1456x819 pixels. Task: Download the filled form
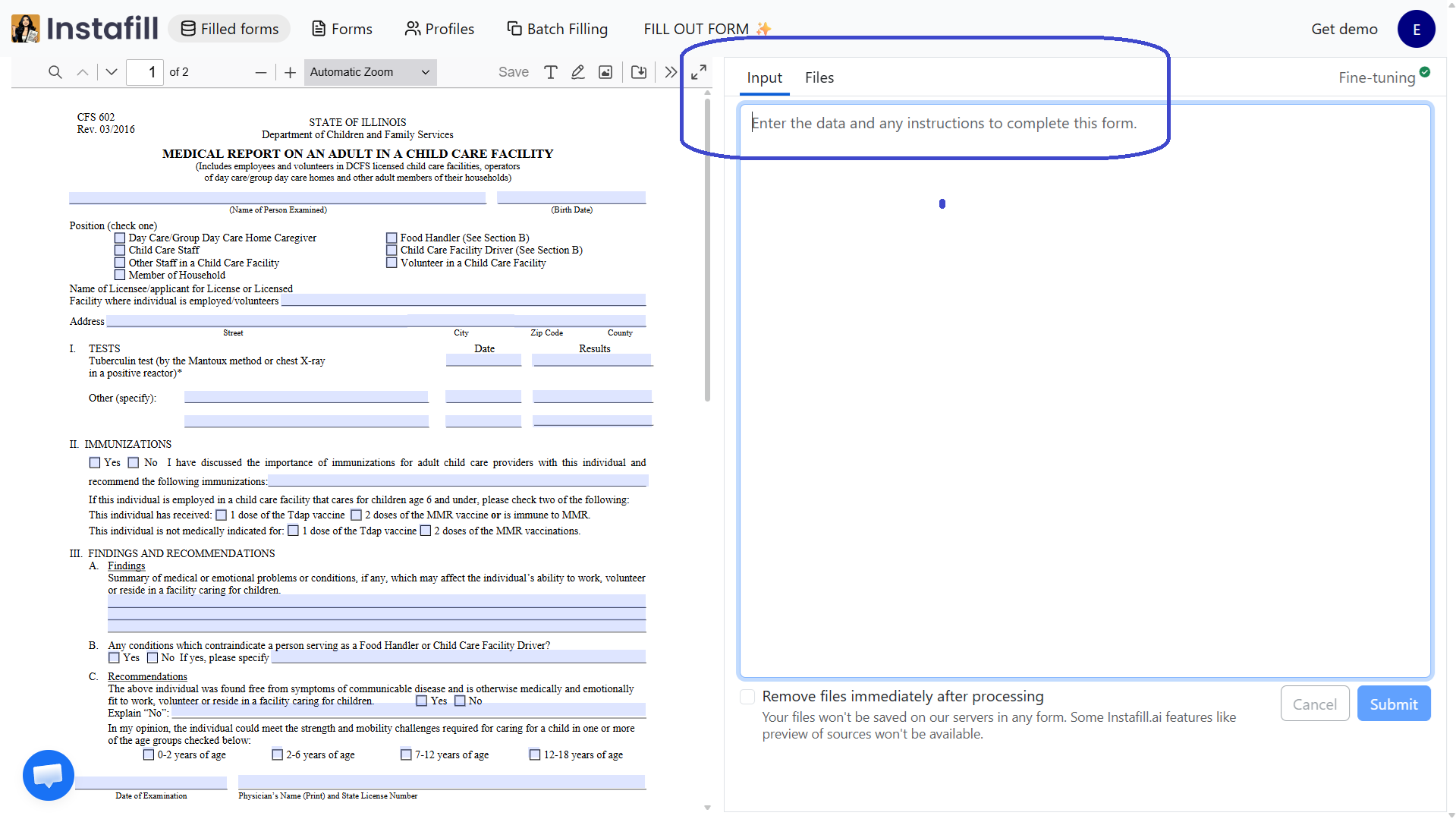tap(638, 72)
